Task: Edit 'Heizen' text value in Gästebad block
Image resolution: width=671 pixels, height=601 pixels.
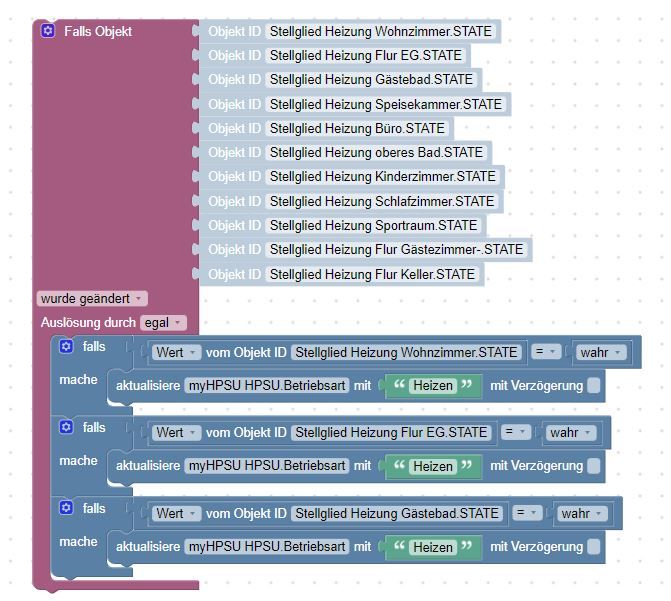Action: coord(433,547)
